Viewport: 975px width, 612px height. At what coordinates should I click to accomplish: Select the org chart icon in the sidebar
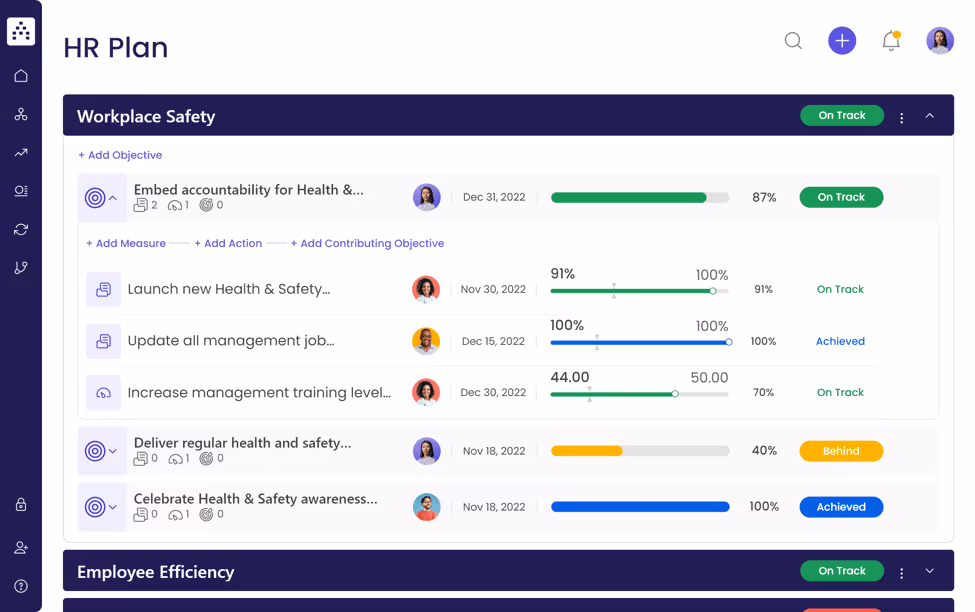point(21,114)
